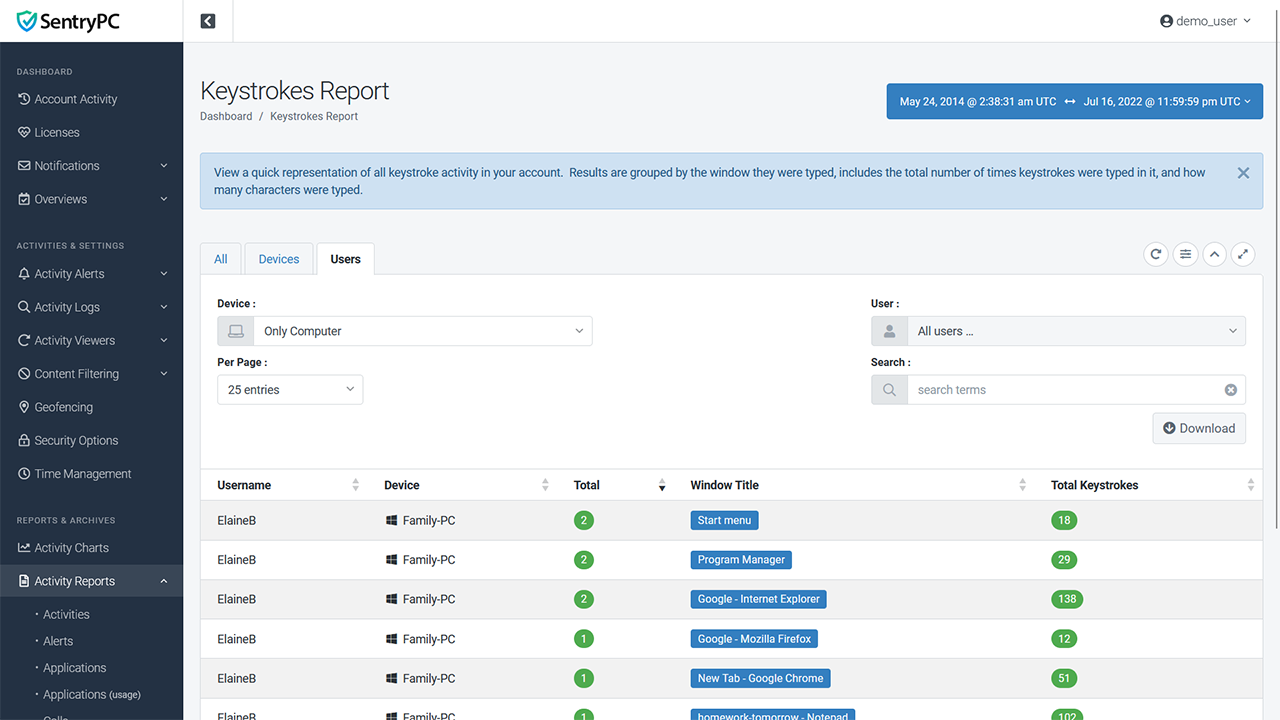The height and width of the screenshot is (720, 1280).
Task: Click the 29 keystrokes badge
Action: pos(1064,560)
